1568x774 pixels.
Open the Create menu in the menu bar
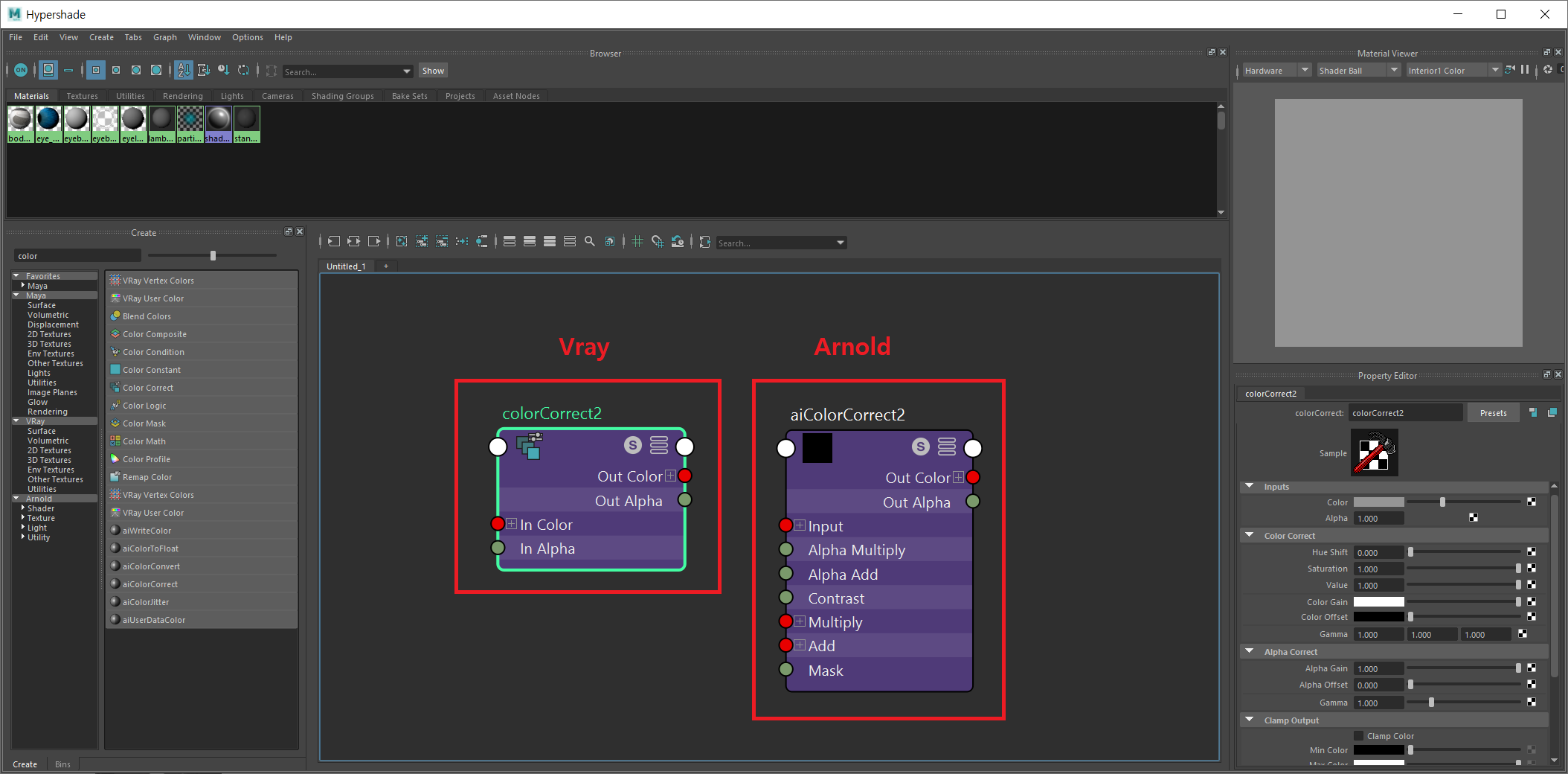[x=101, y=37]
